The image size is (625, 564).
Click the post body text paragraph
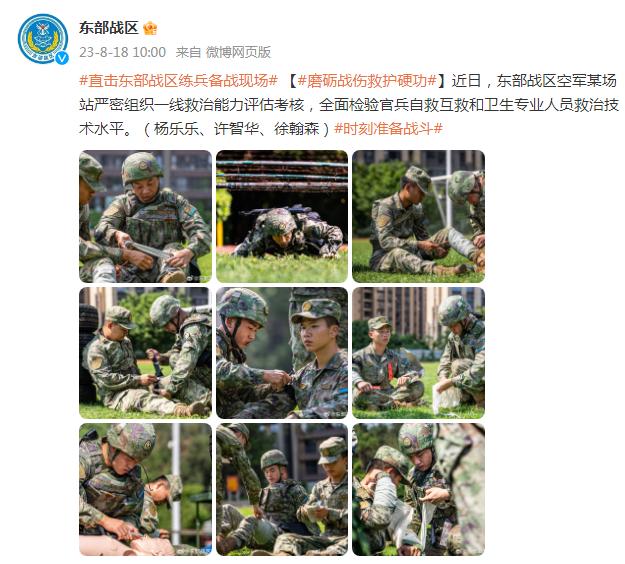[349, 105]
